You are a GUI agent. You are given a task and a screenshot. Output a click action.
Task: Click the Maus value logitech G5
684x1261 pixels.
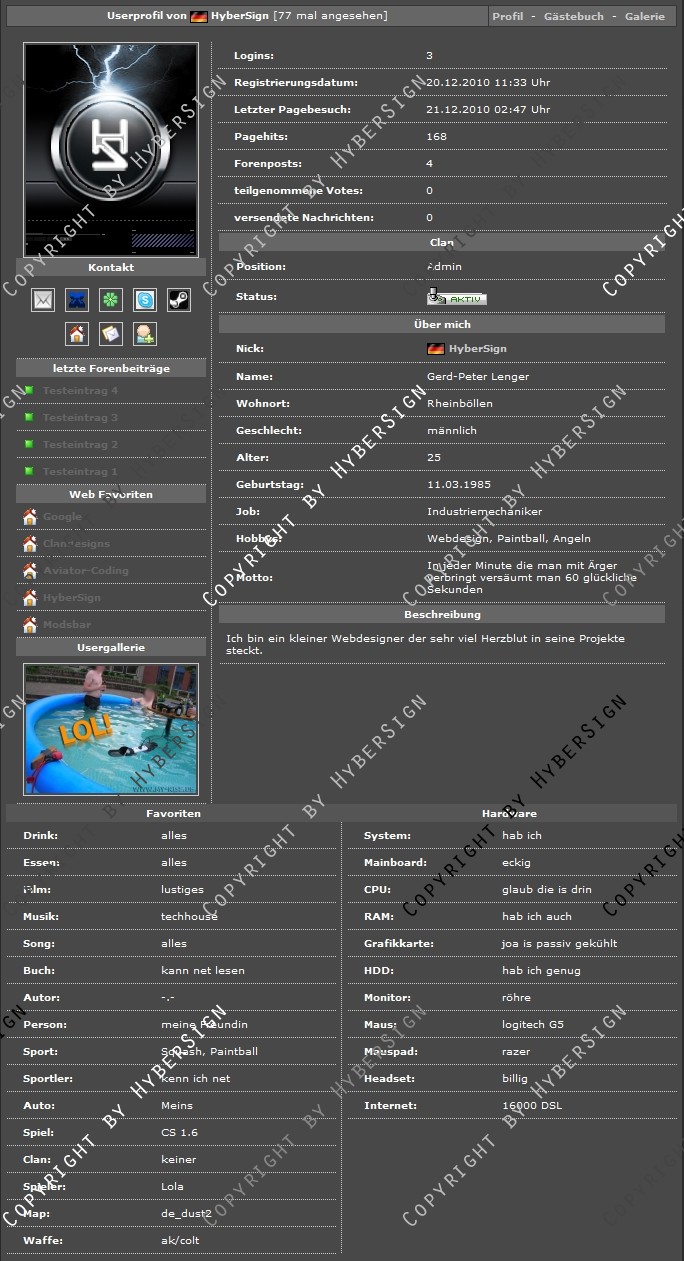(x=533, y=1024)
